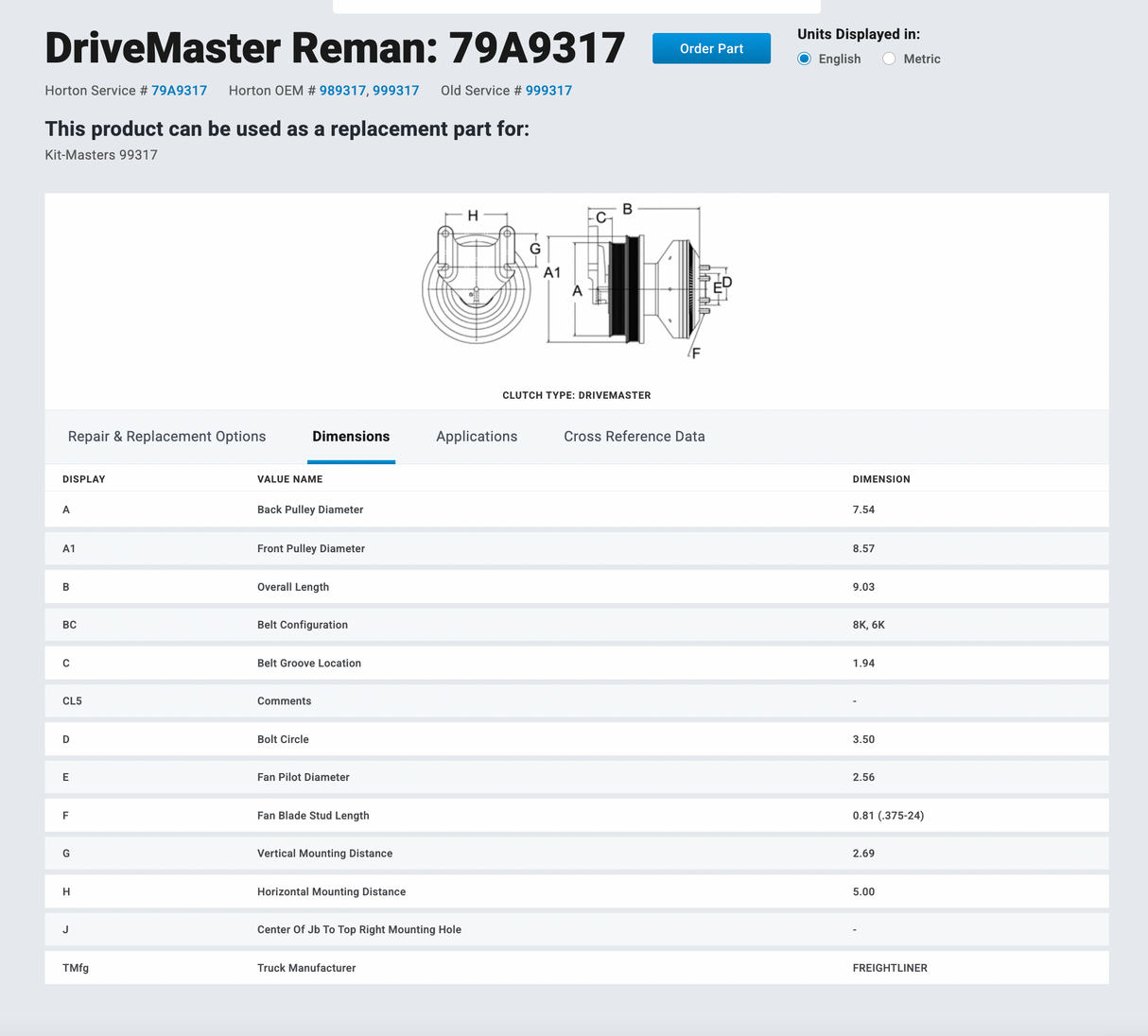
Task: Open Old Service number 999317 link
Action: [x=548, y=91]
